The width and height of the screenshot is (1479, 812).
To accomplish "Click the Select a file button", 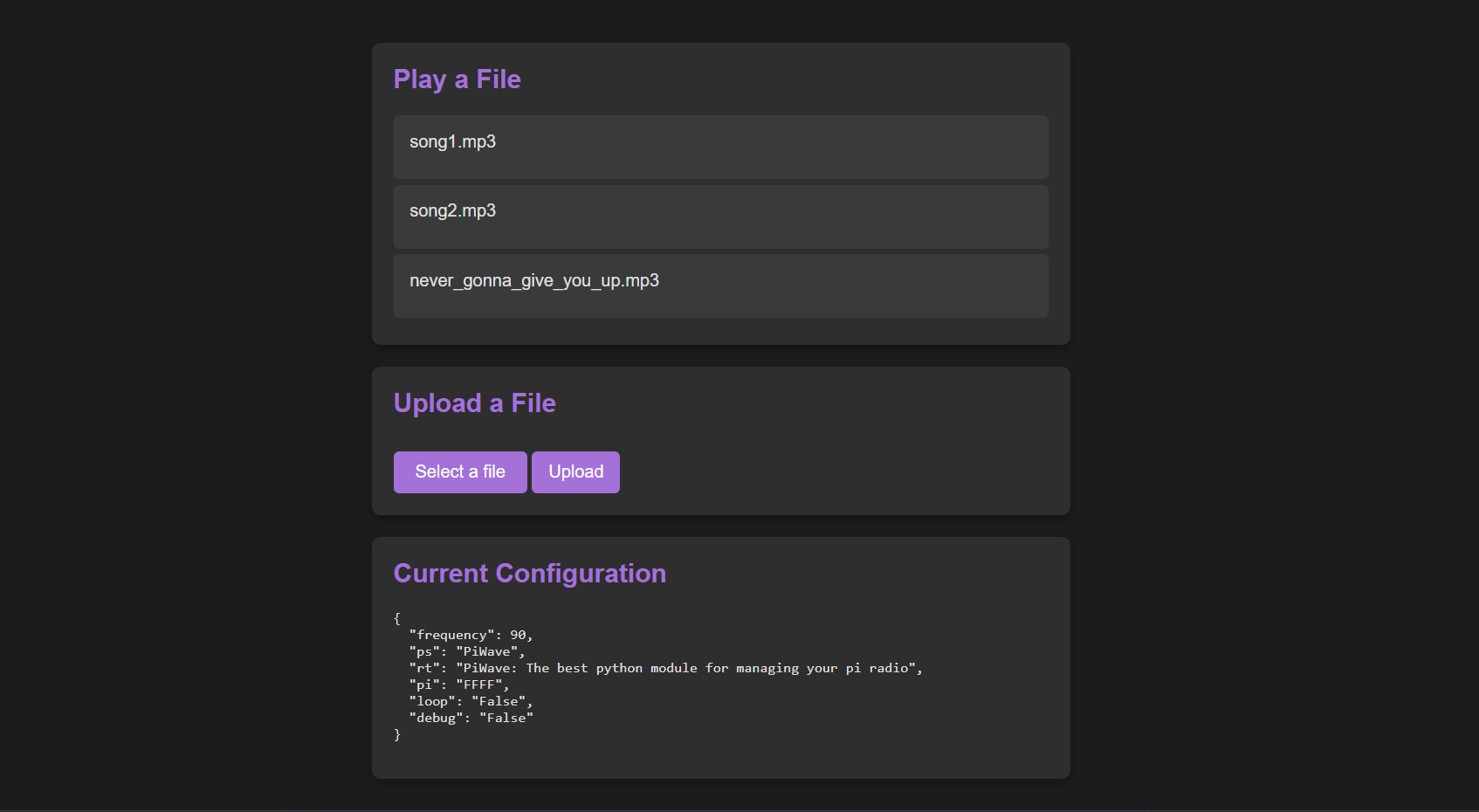I will pyautogui.click(x=460, y=472).
